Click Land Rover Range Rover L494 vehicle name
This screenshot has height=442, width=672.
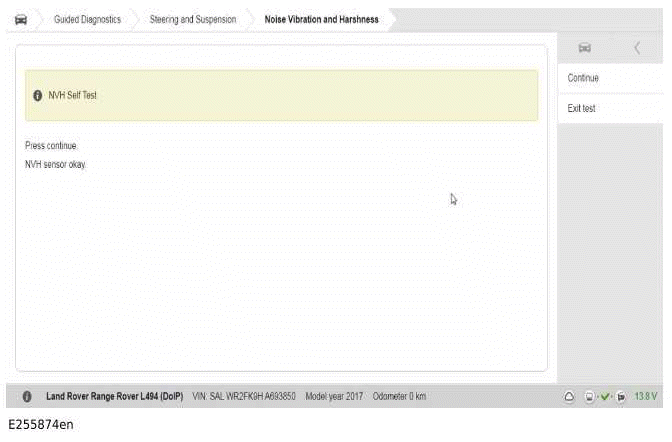pyautogui.click(x=114, y=397)
